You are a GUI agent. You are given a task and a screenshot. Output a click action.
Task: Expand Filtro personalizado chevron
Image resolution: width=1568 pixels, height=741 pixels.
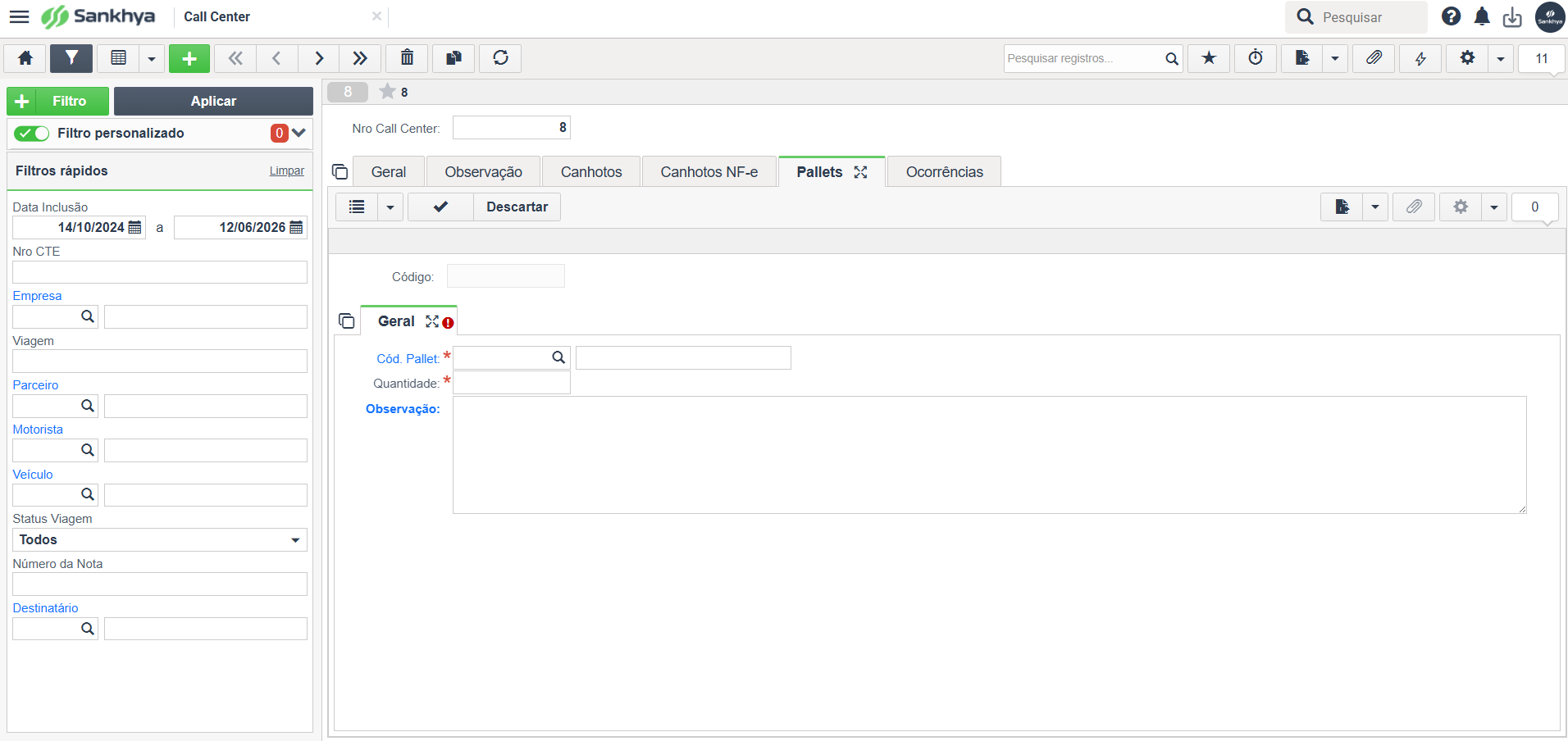(299, 133)
